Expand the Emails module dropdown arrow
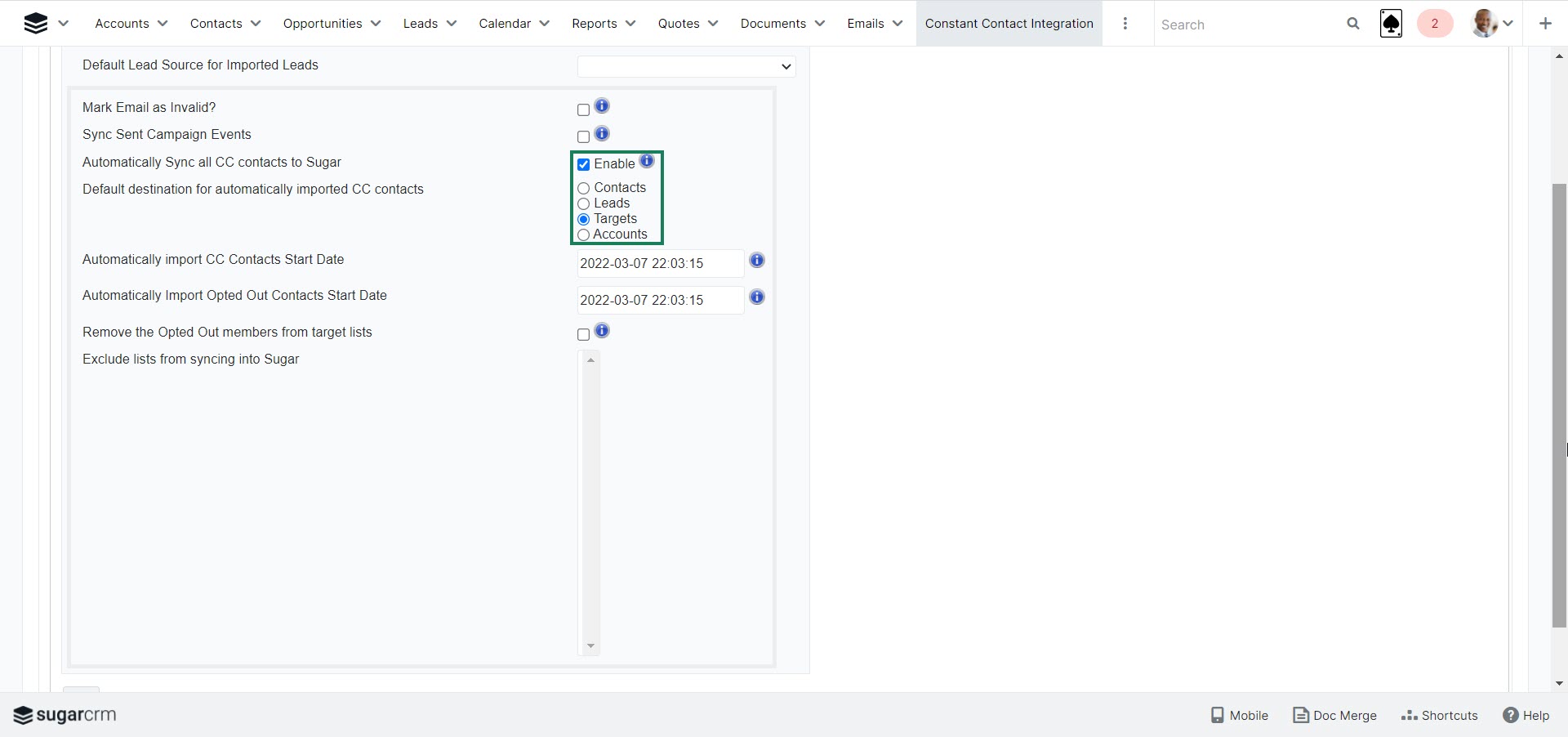Image resolution: width=1568 pixels, height=737 pixels. [x=898, y=24]
